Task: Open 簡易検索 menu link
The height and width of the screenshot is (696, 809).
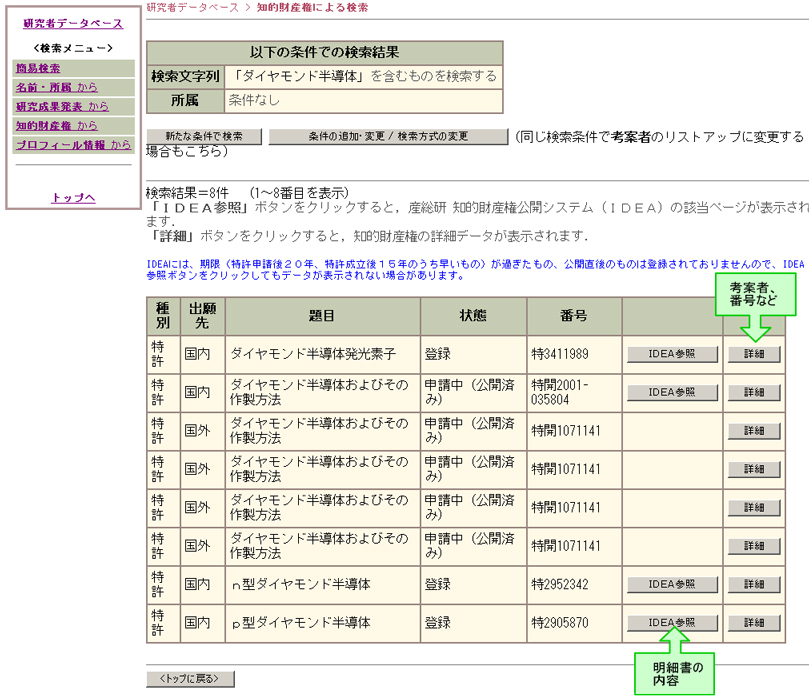Action: click(x=38, y=68)
